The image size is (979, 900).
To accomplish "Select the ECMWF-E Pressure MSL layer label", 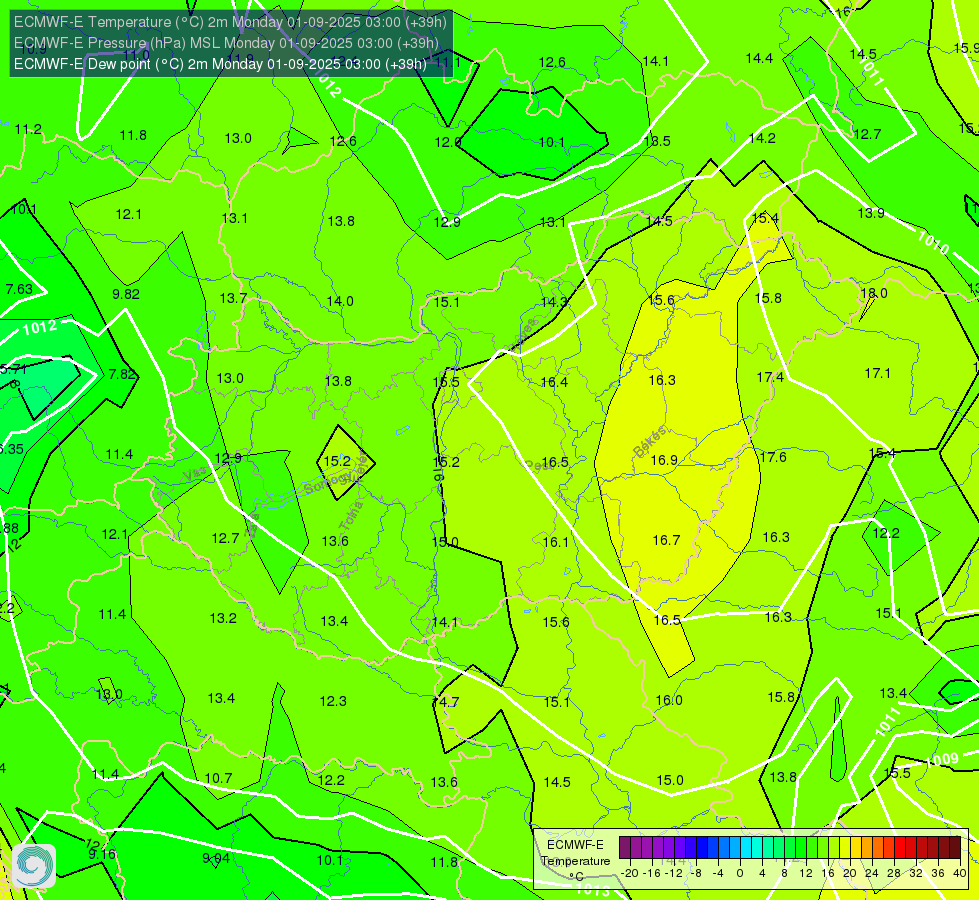I will (226, 43).
